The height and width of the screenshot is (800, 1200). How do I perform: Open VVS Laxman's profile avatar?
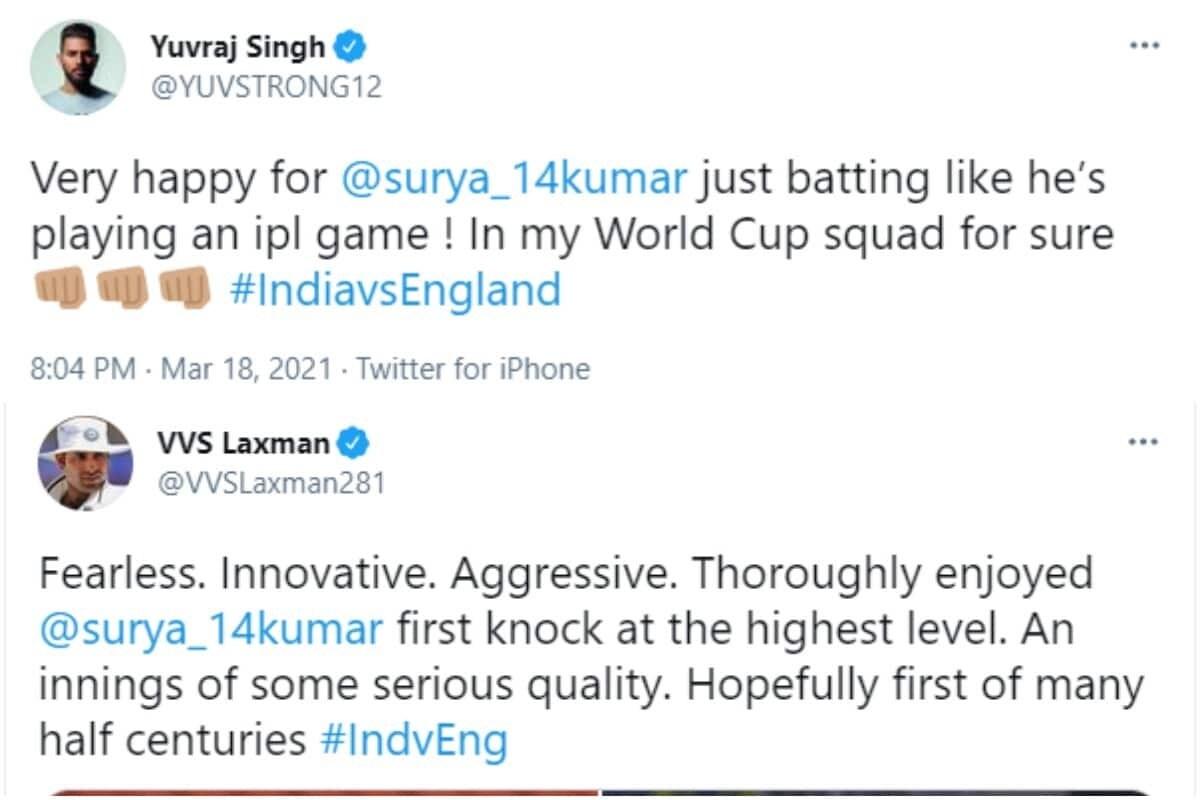(85, 463)
